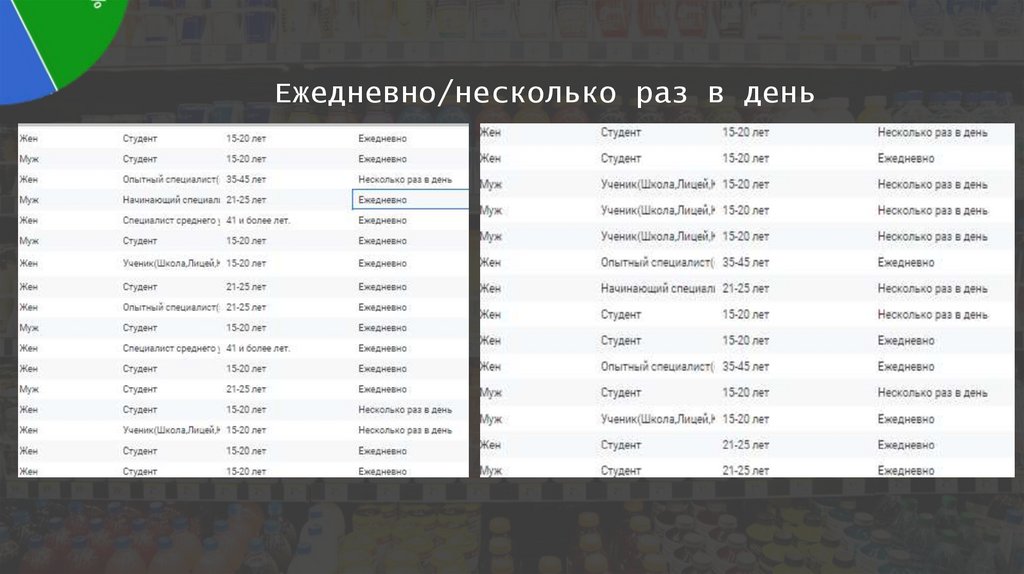
Task: Click '21-25 лет' in right table's Начинающий row
Action: (x=745, y=289)
